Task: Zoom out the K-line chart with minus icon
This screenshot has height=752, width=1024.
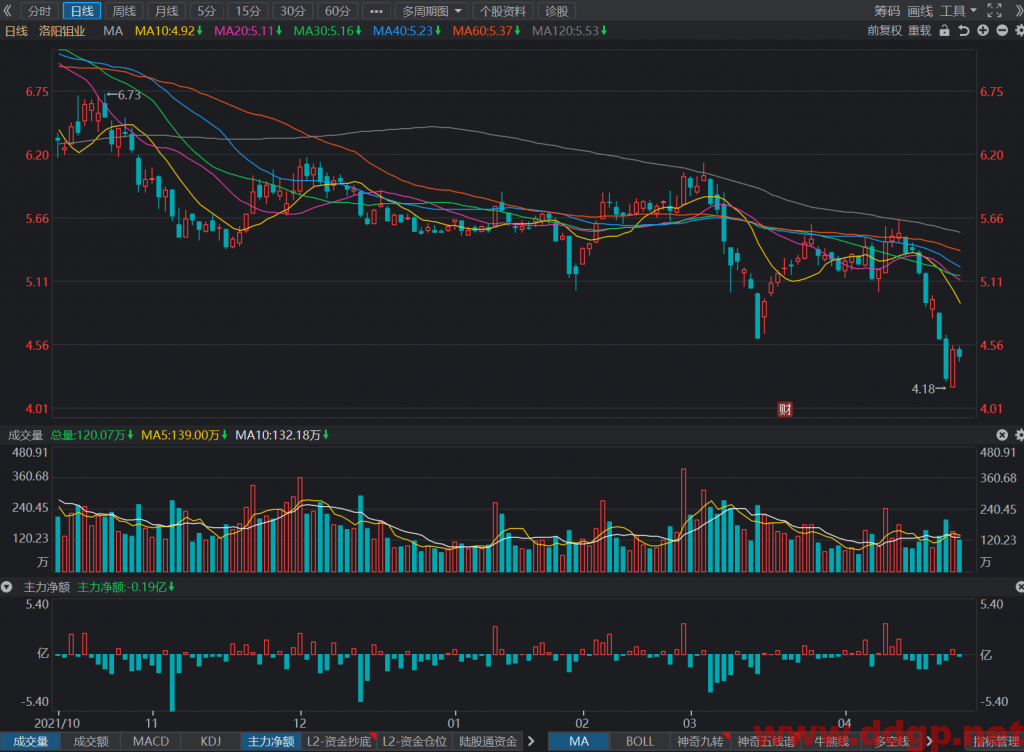Action: 1002,31
